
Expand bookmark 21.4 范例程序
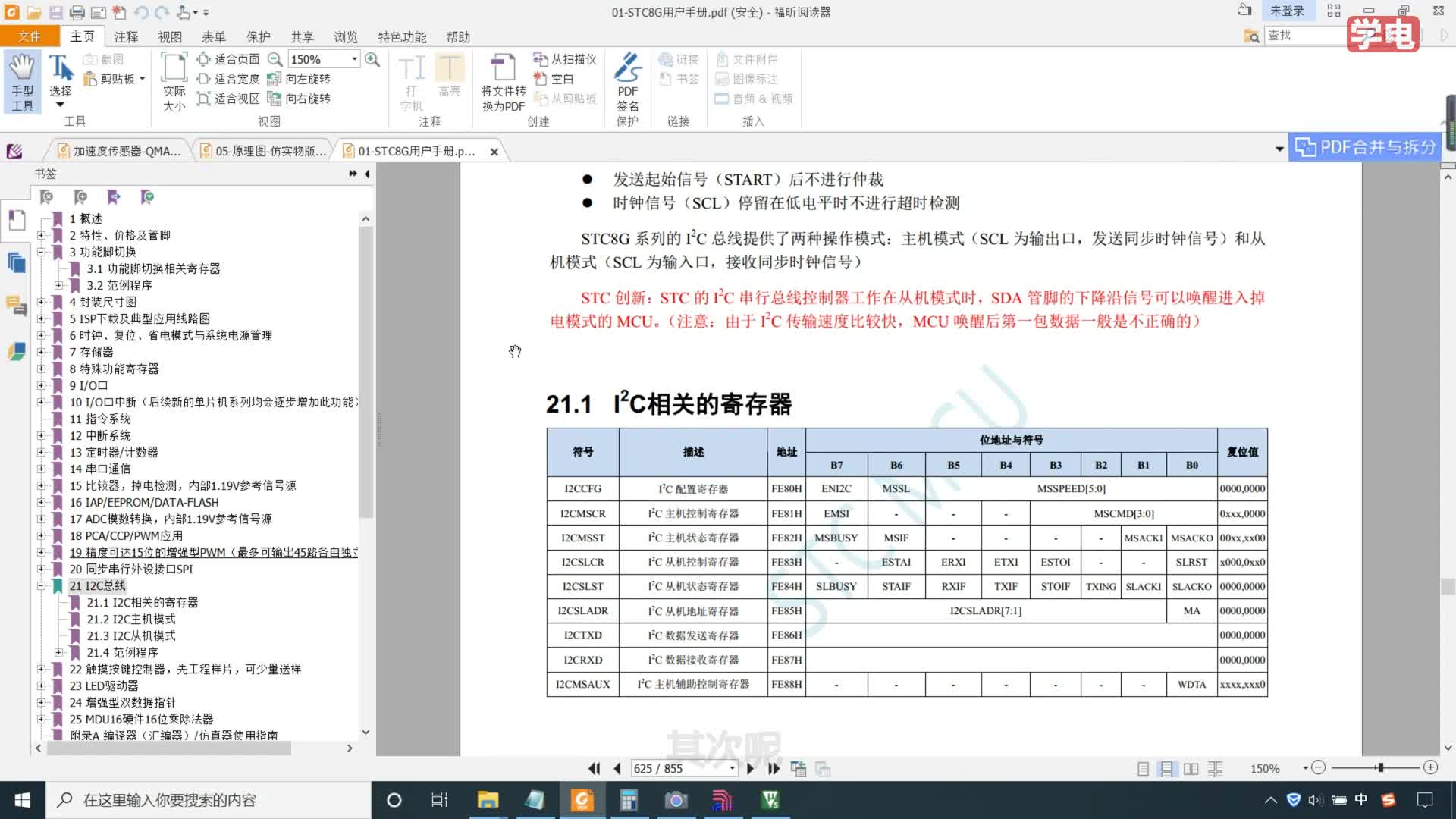coord(58,652)
